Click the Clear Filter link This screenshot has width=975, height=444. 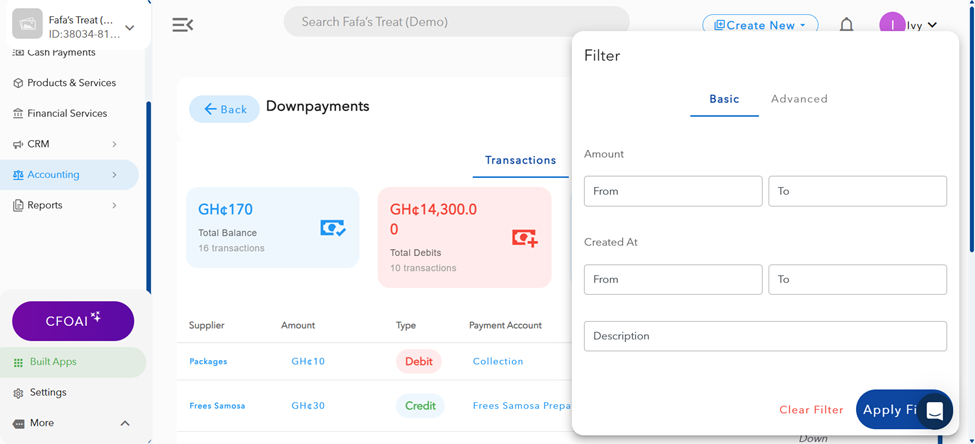click(x=811, y=410)
